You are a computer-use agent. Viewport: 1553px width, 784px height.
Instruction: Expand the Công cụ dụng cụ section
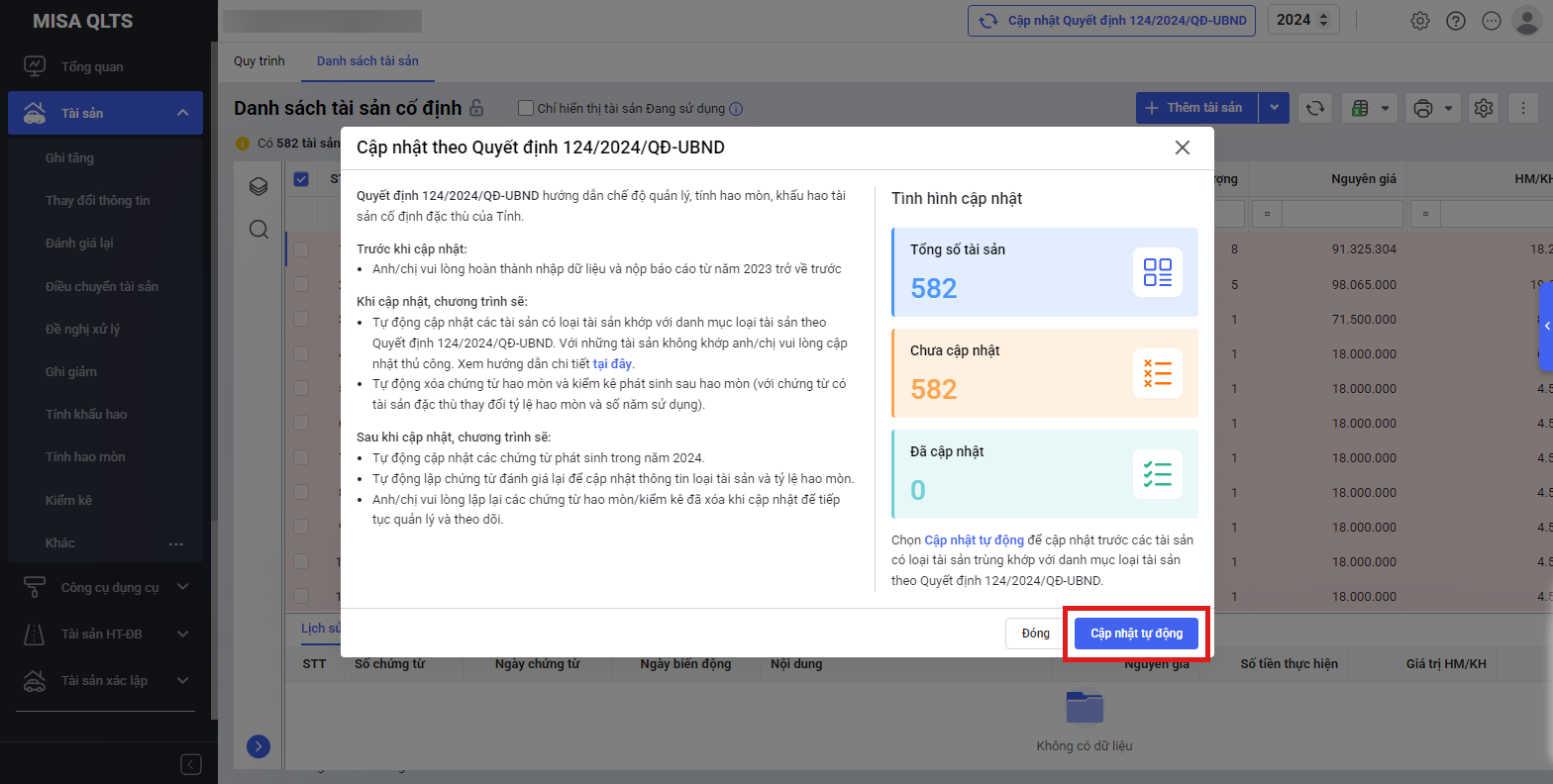(182, 587)
